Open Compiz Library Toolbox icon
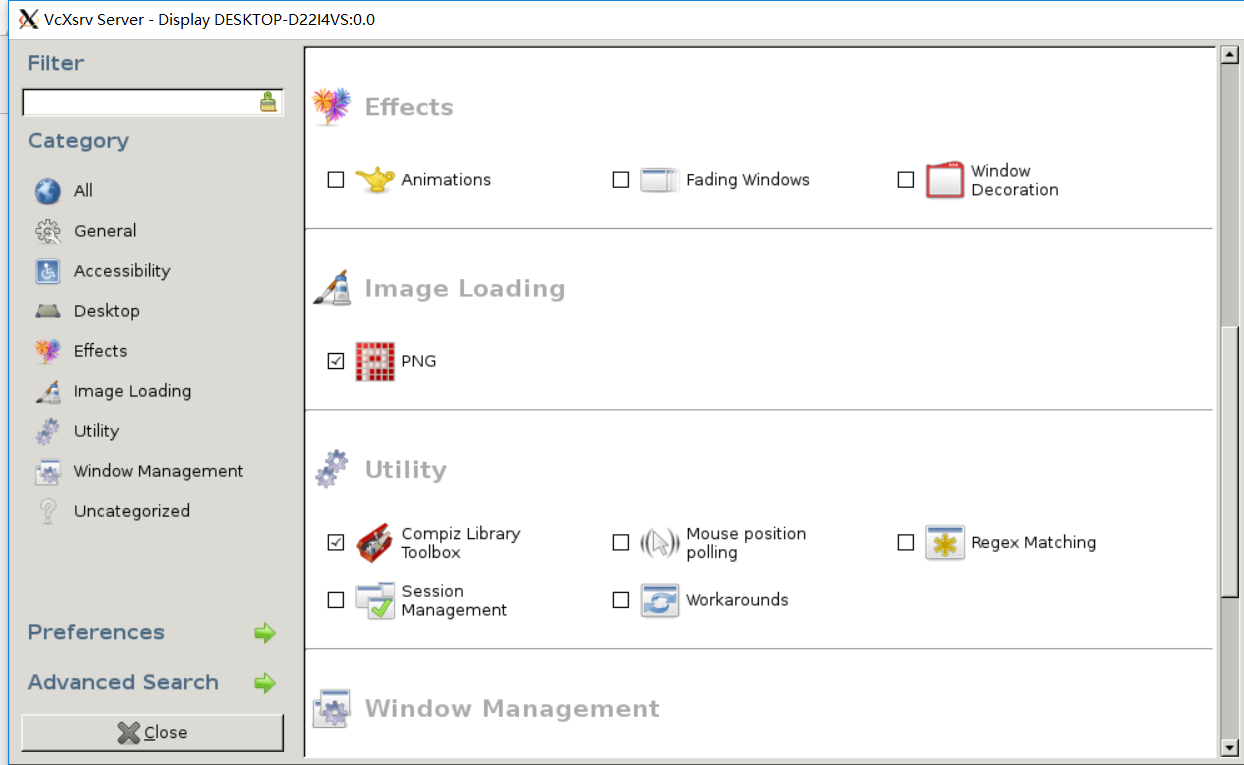The image size is (1244, 765). (375, 543)
